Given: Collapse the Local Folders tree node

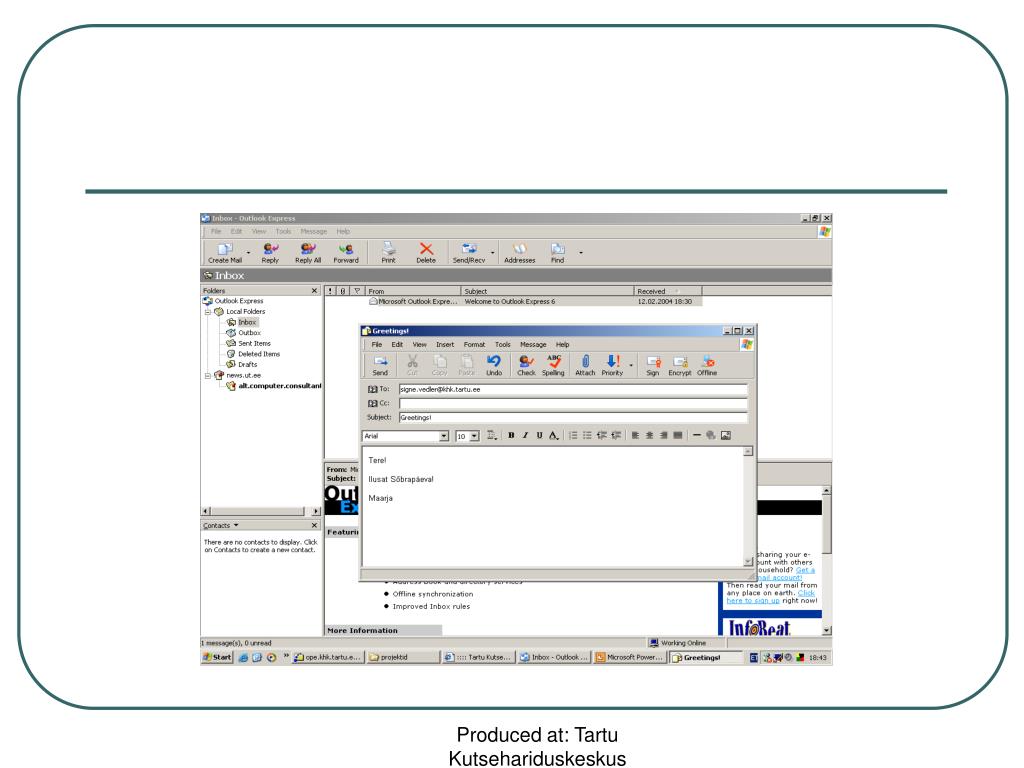Looking at the screenshot, I should 208,312.
